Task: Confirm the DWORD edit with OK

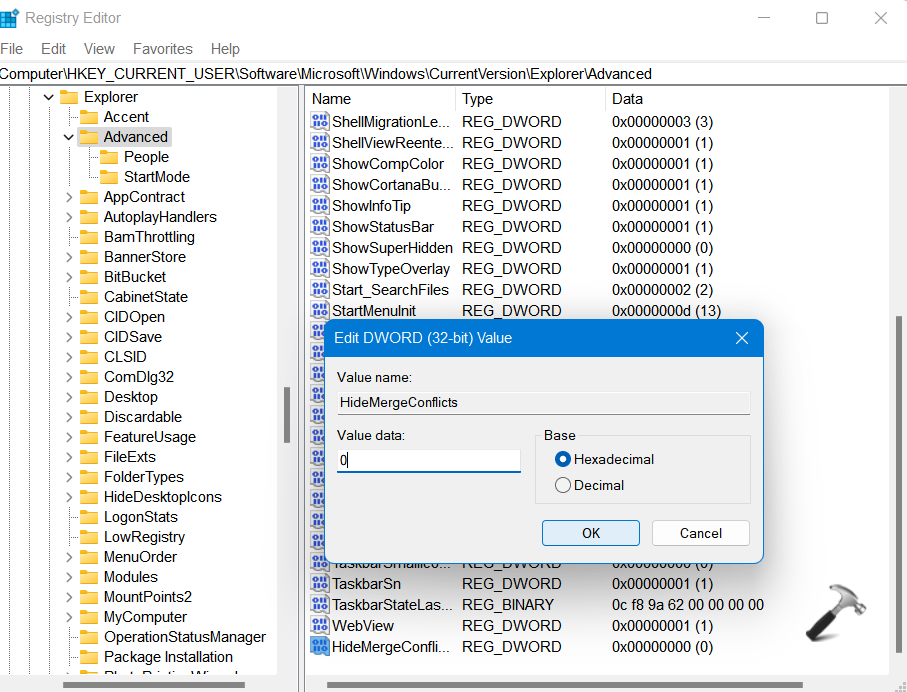Action: tap(591, 533)
